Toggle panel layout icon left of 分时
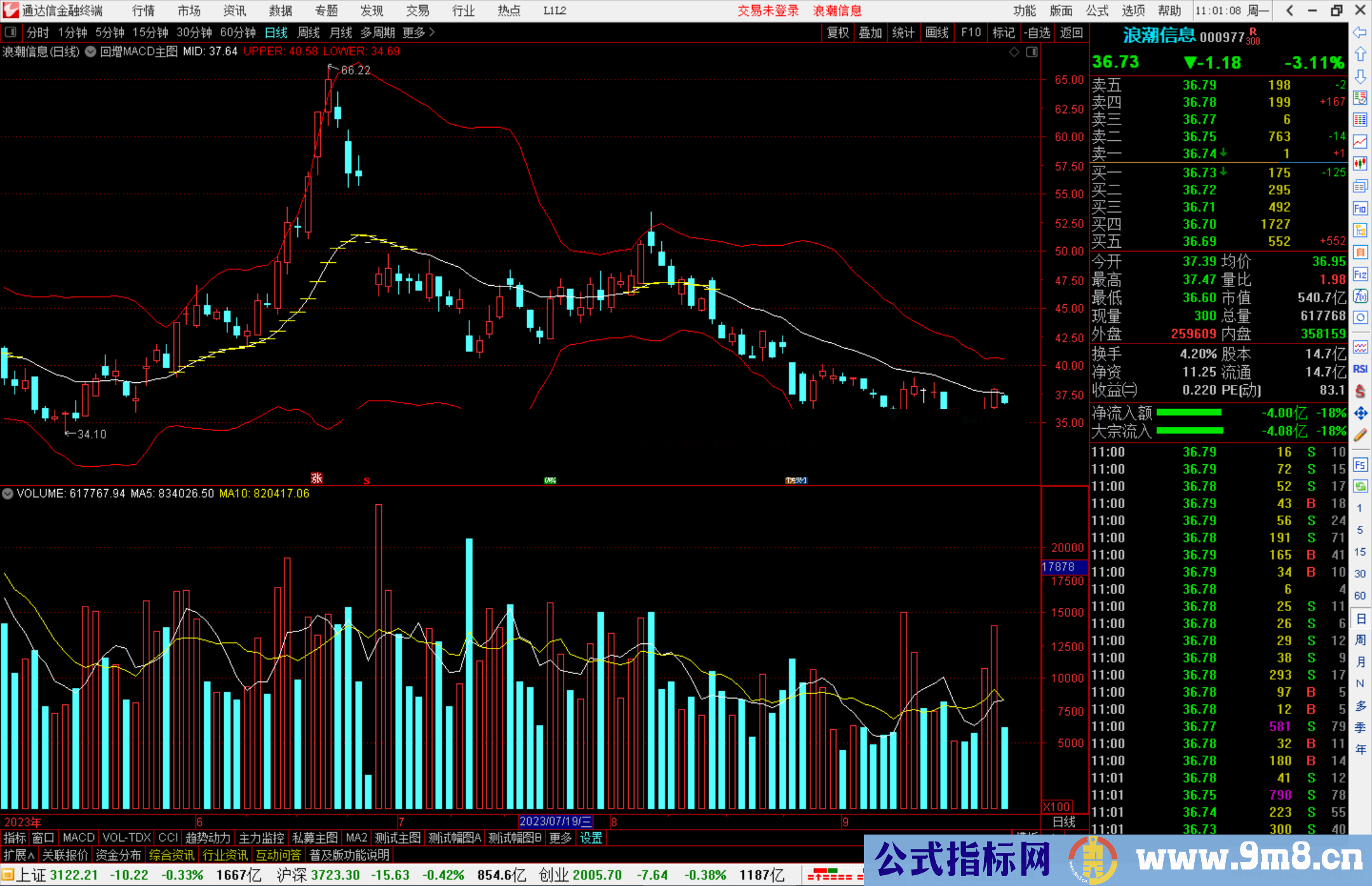 pyautogui.click(x=11, y=32)
